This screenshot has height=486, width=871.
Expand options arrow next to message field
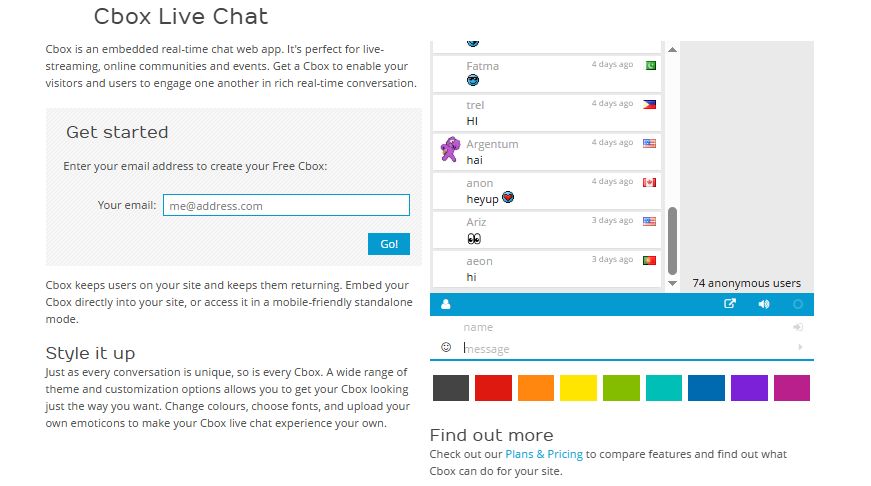[799, 347]
